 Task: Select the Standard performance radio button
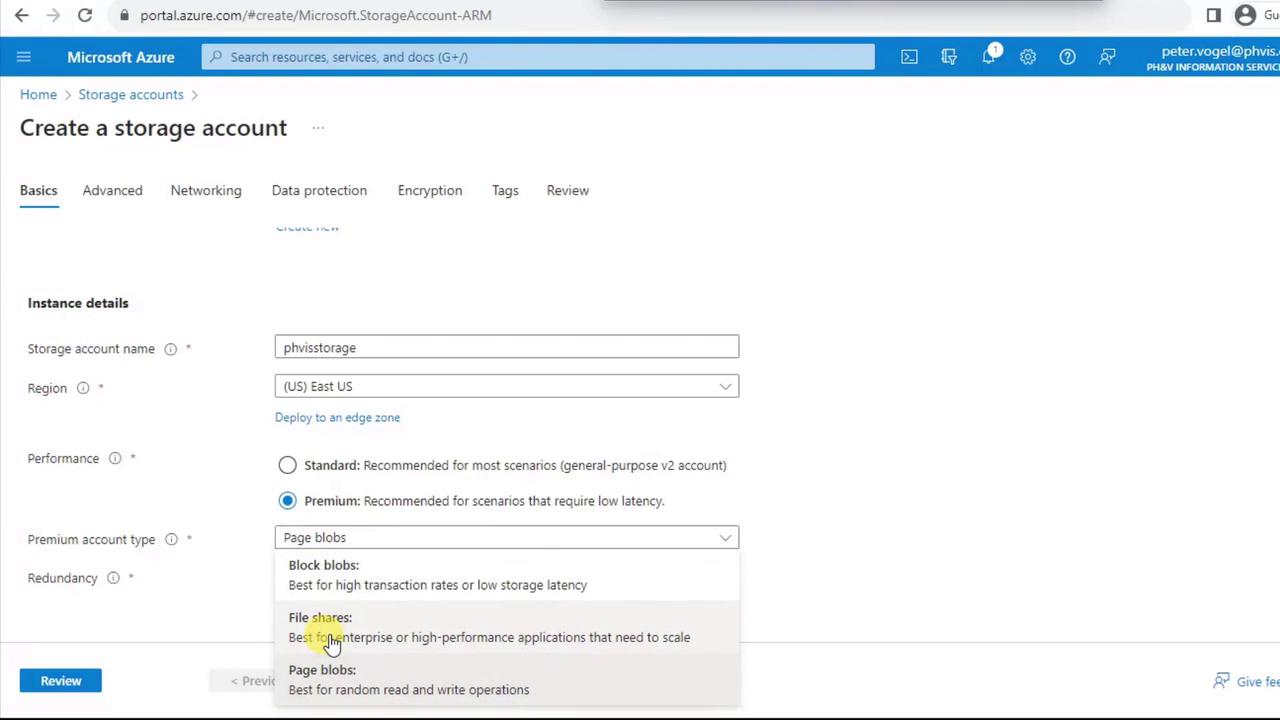tap(287, 465)
